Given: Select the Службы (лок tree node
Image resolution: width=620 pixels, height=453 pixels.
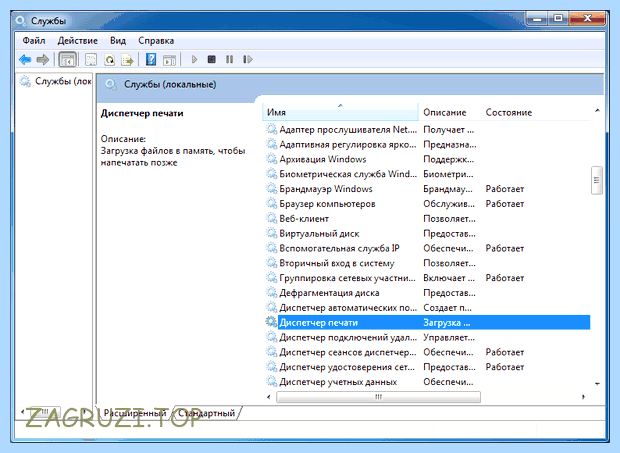Looking at the screenshot, I should 63,81.
